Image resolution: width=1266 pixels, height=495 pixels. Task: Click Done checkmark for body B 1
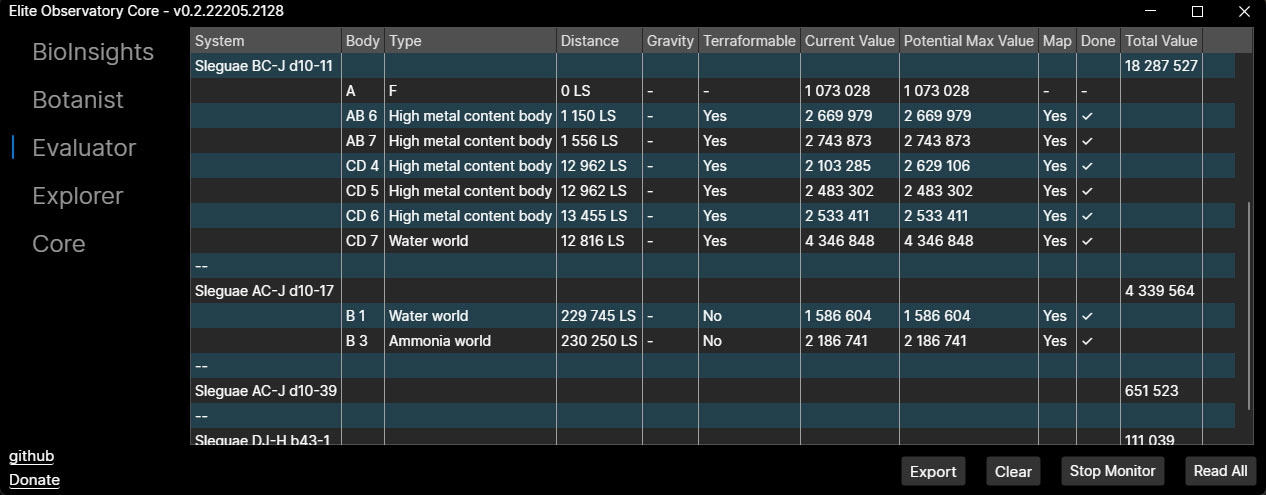coord(1087,316)
